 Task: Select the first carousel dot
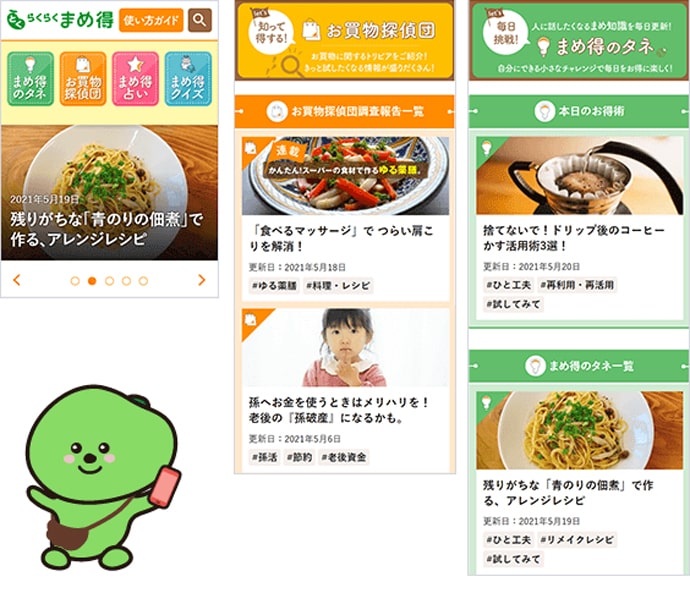click(x=75, y=281)
